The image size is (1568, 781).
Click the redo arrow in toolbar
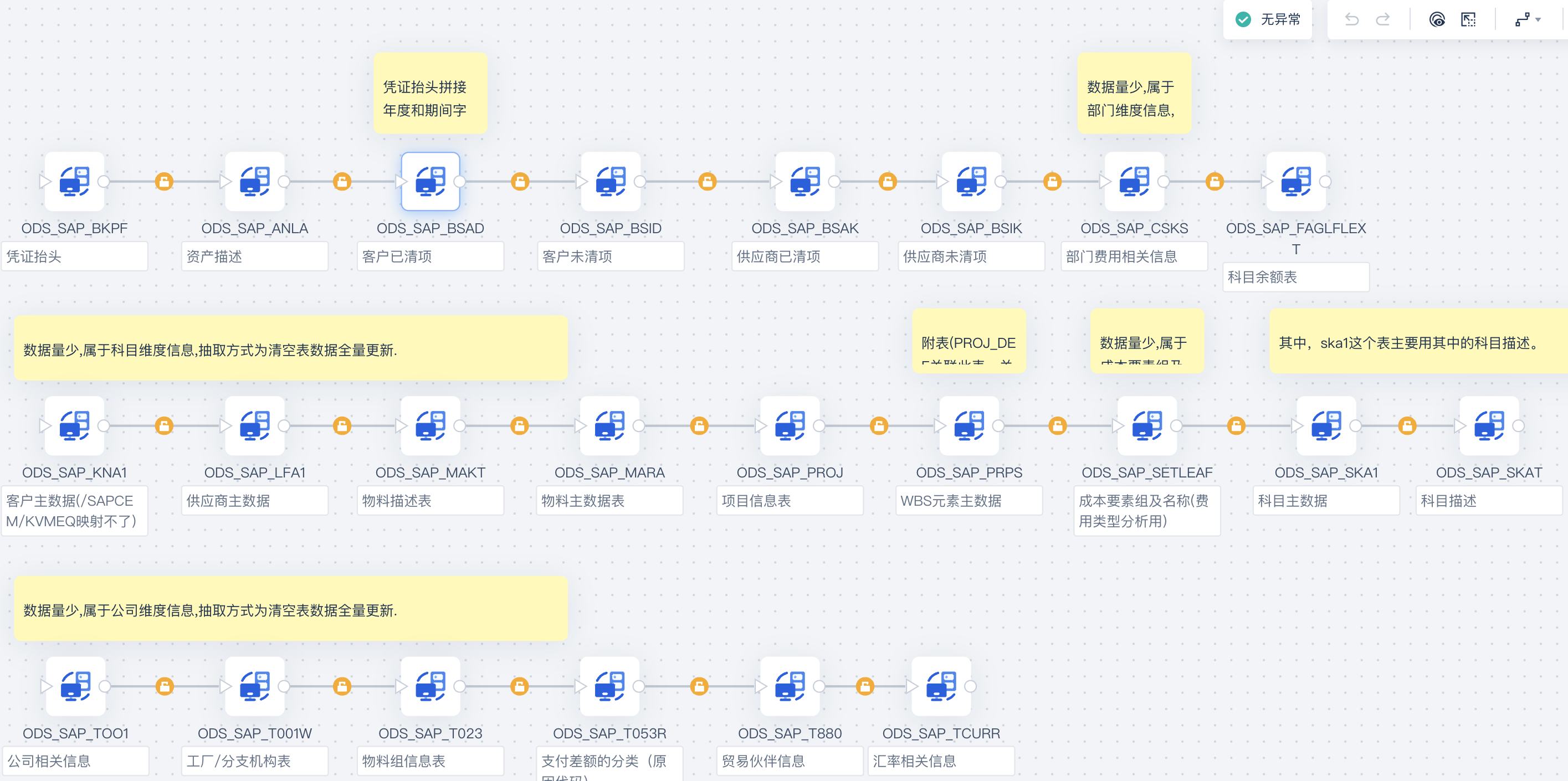click(1383, 19)
